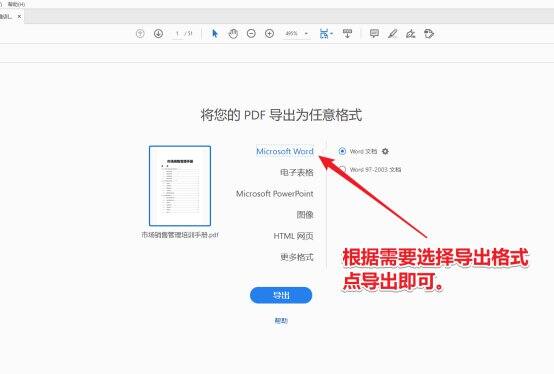Expand the zoom percentage dropdown
This screenshot has height=374, width=554.
coord(306,34)
